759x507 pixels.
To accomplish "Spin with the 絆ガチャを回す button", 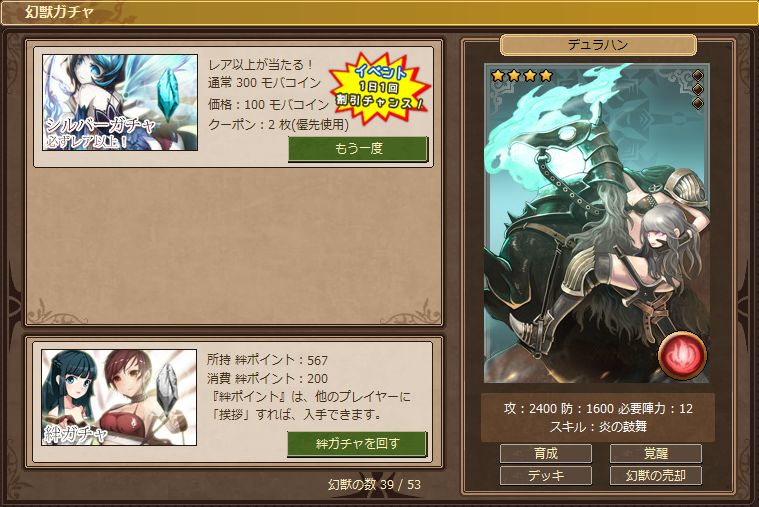I will [357, 444].
